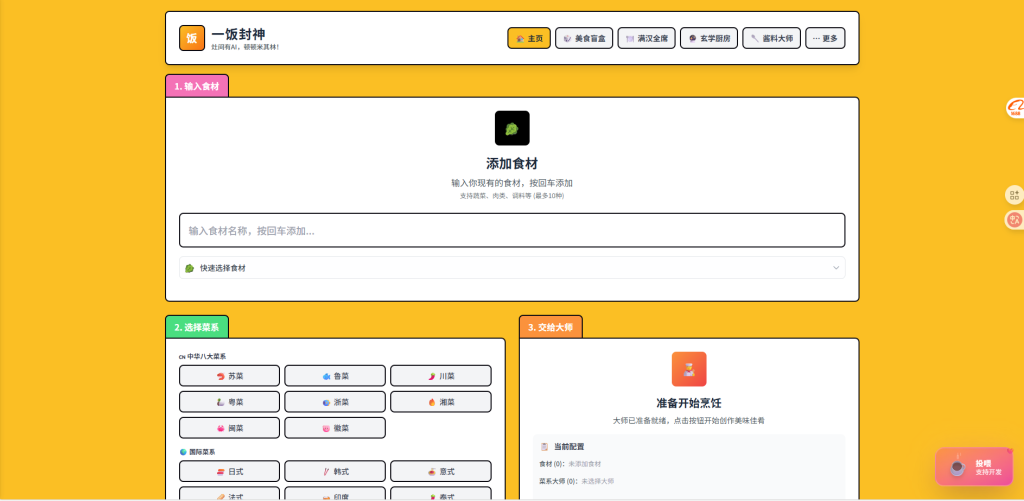Select the 湘菜 cuisine option
Image resolution: width=1024 pixels, height=501 pixels.
point(441,402)
